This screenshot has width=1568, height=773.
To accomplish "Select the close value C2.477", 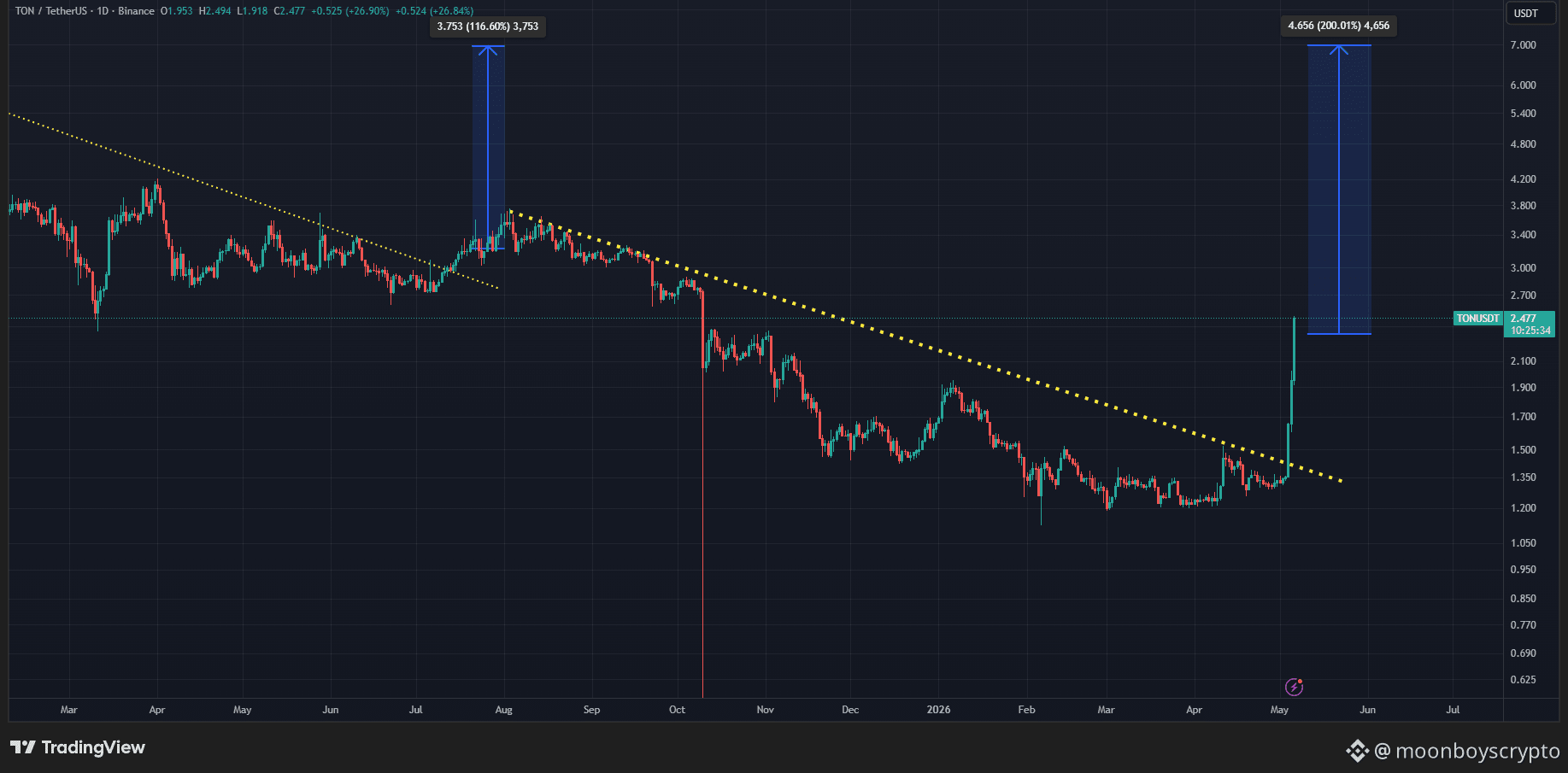I will 289,11.
